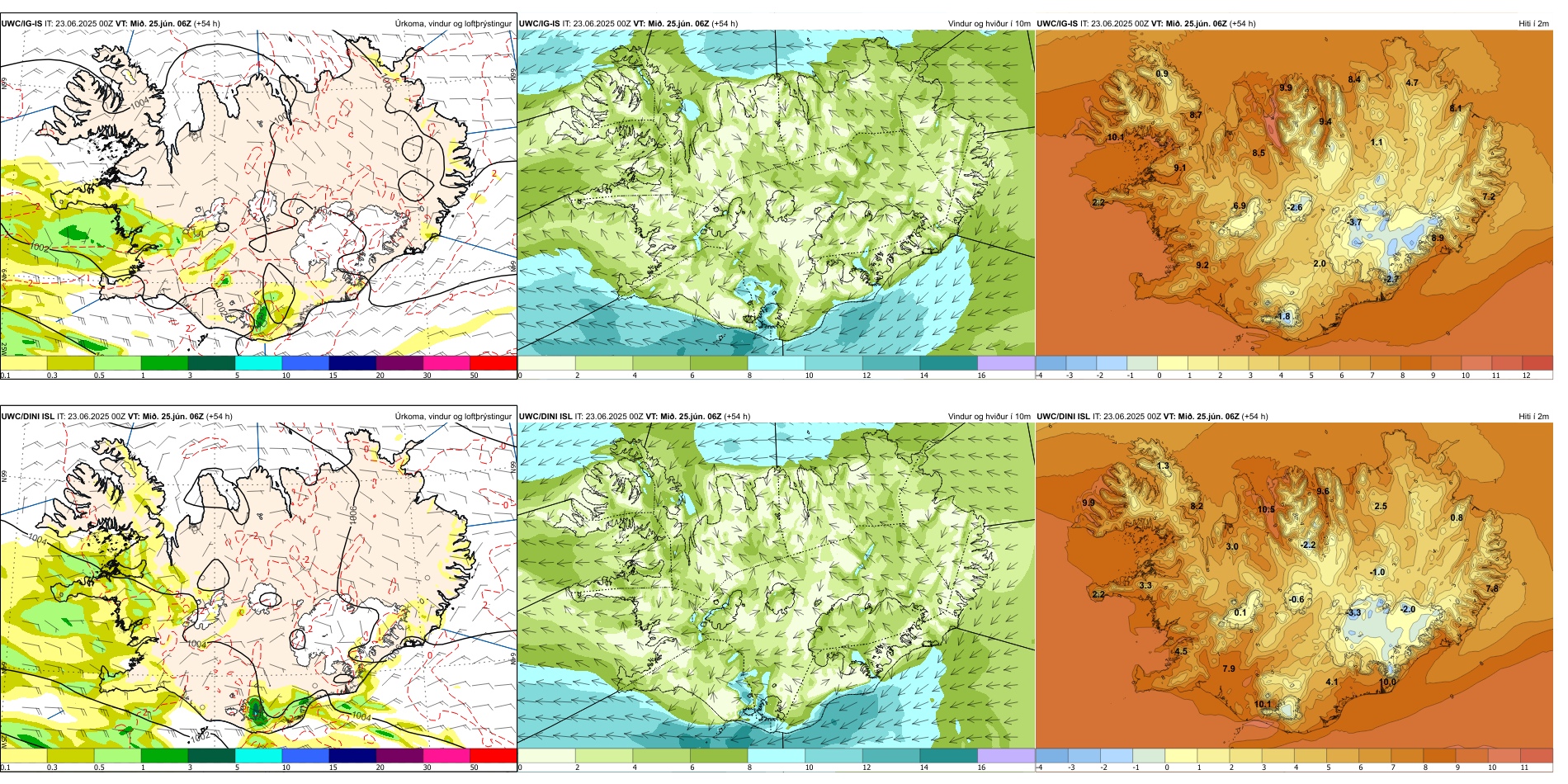Open the IG-IS precipitation, wind and pressure map
The image size is (1568, 784).
click(x=258, y=193)
